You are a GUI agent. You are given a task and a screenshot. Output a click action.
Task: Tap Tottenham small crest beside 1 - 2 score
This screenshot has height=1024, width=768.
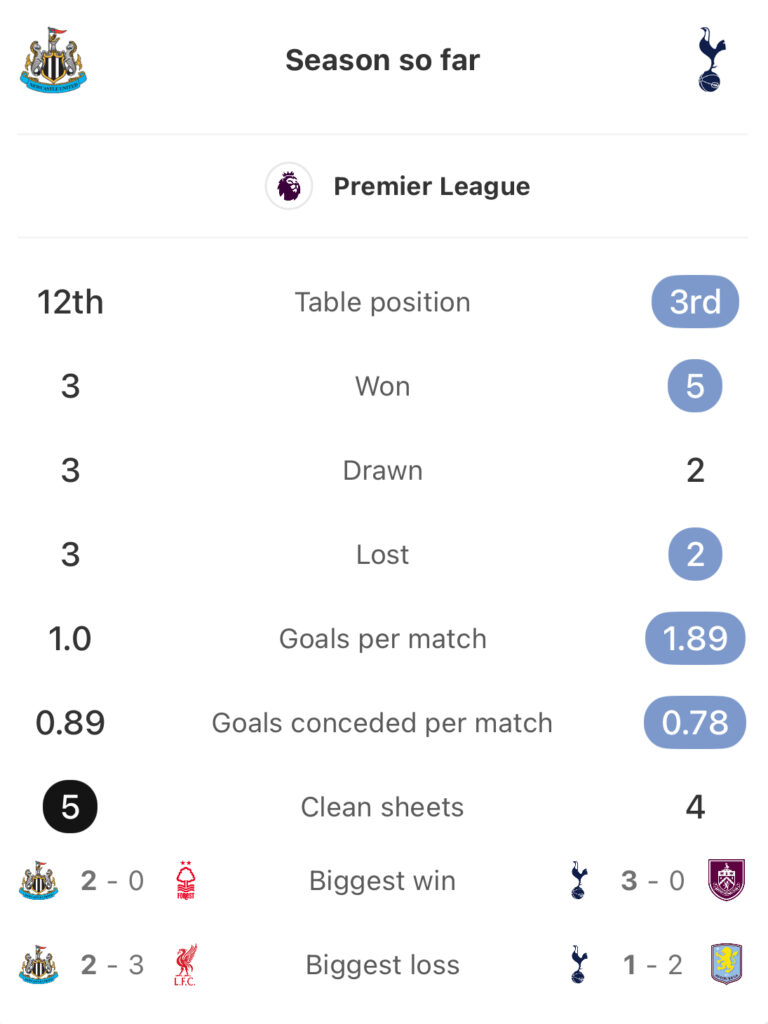click(x=578, y=964)
